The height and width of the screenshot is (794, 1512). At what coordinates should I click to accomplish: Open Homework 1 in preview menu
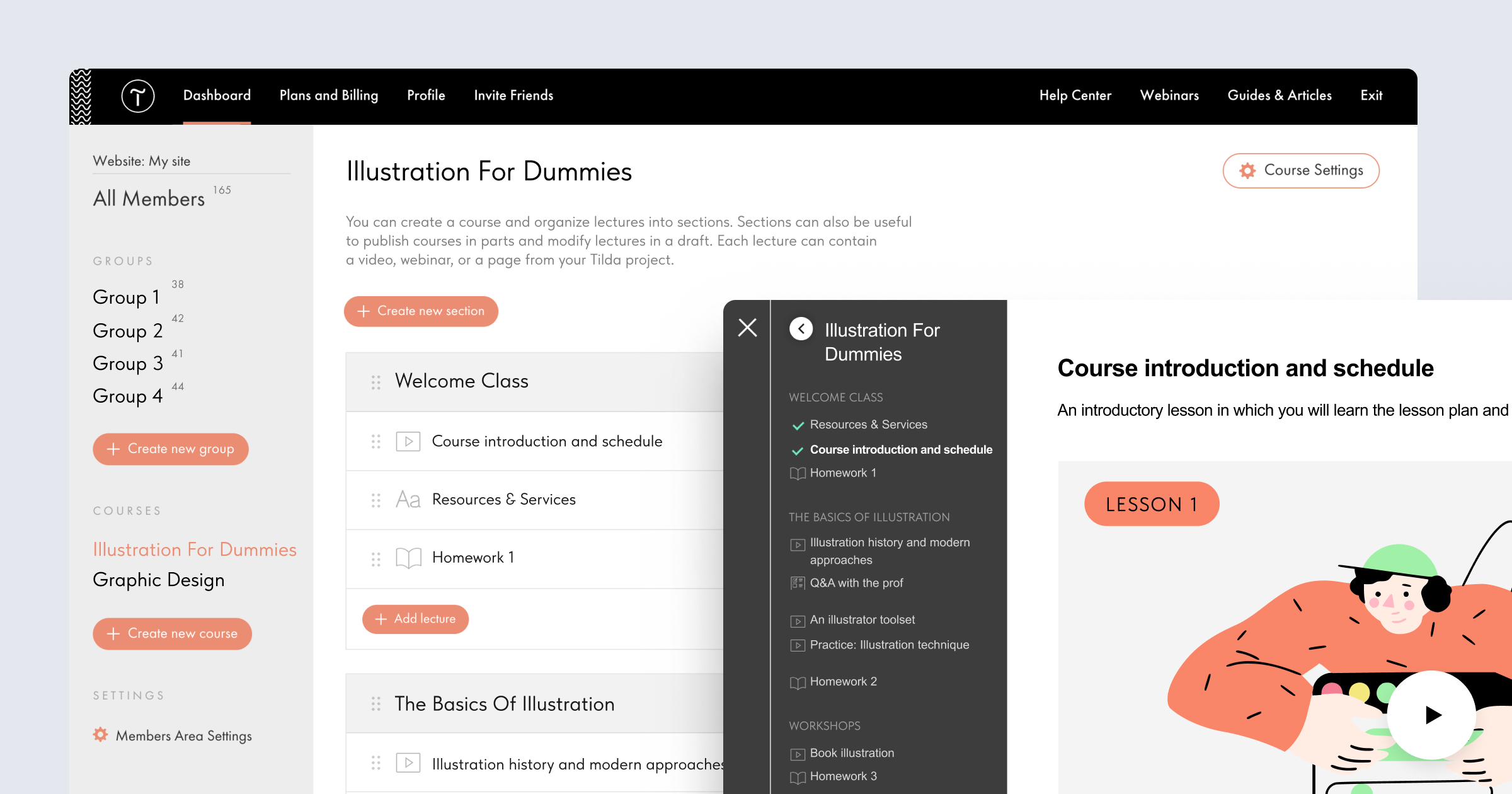click(x=843, y=473)
